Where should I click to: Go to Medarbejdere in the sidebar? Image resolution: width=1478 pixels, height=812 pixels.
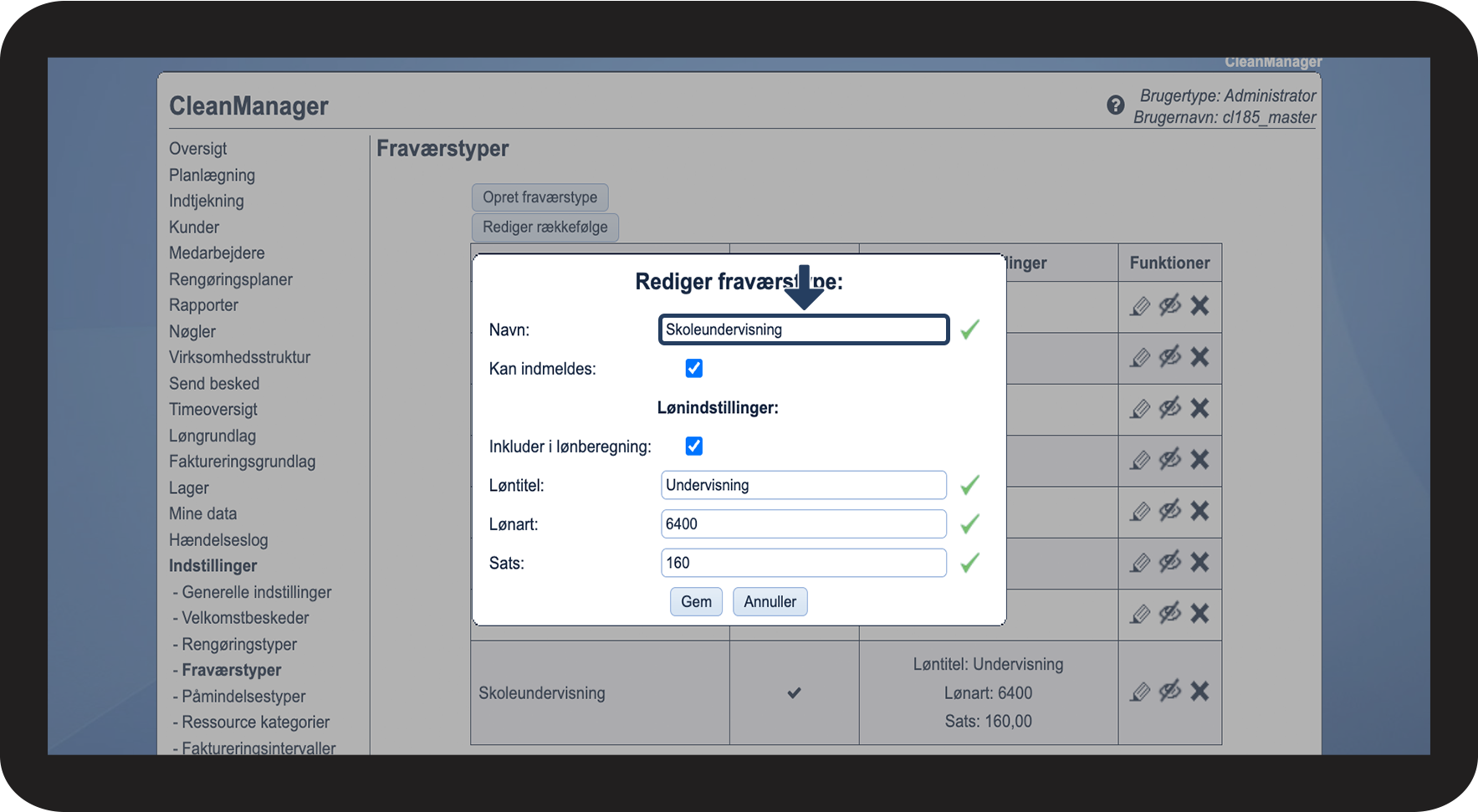click(x=217, y=253)
